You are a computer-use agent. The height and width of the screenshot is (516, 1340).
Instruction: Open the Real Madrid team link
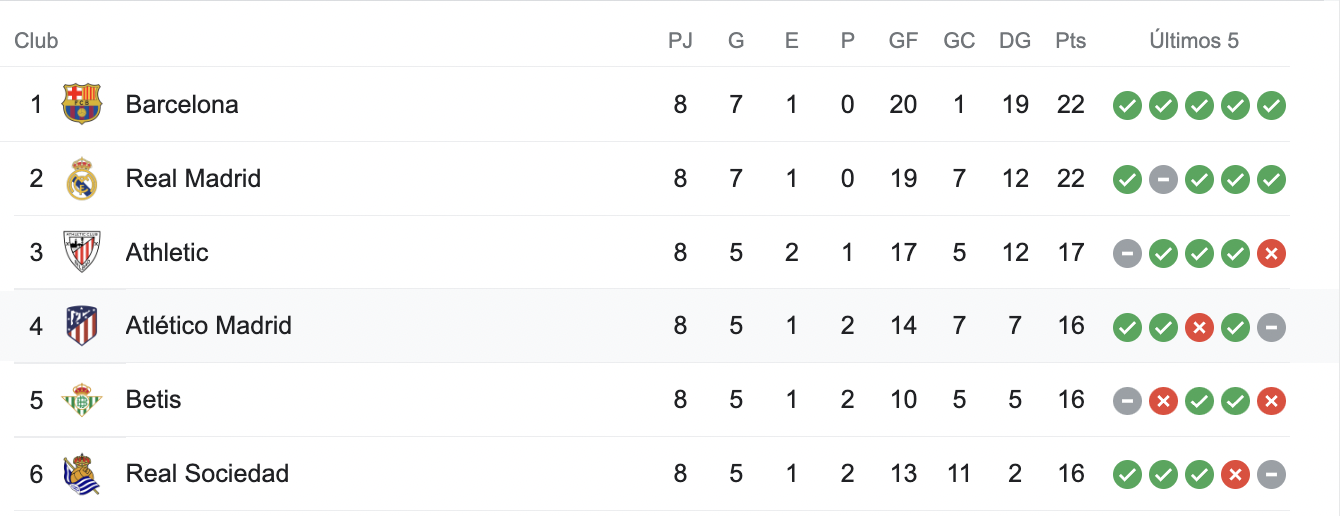click(193, 178)
